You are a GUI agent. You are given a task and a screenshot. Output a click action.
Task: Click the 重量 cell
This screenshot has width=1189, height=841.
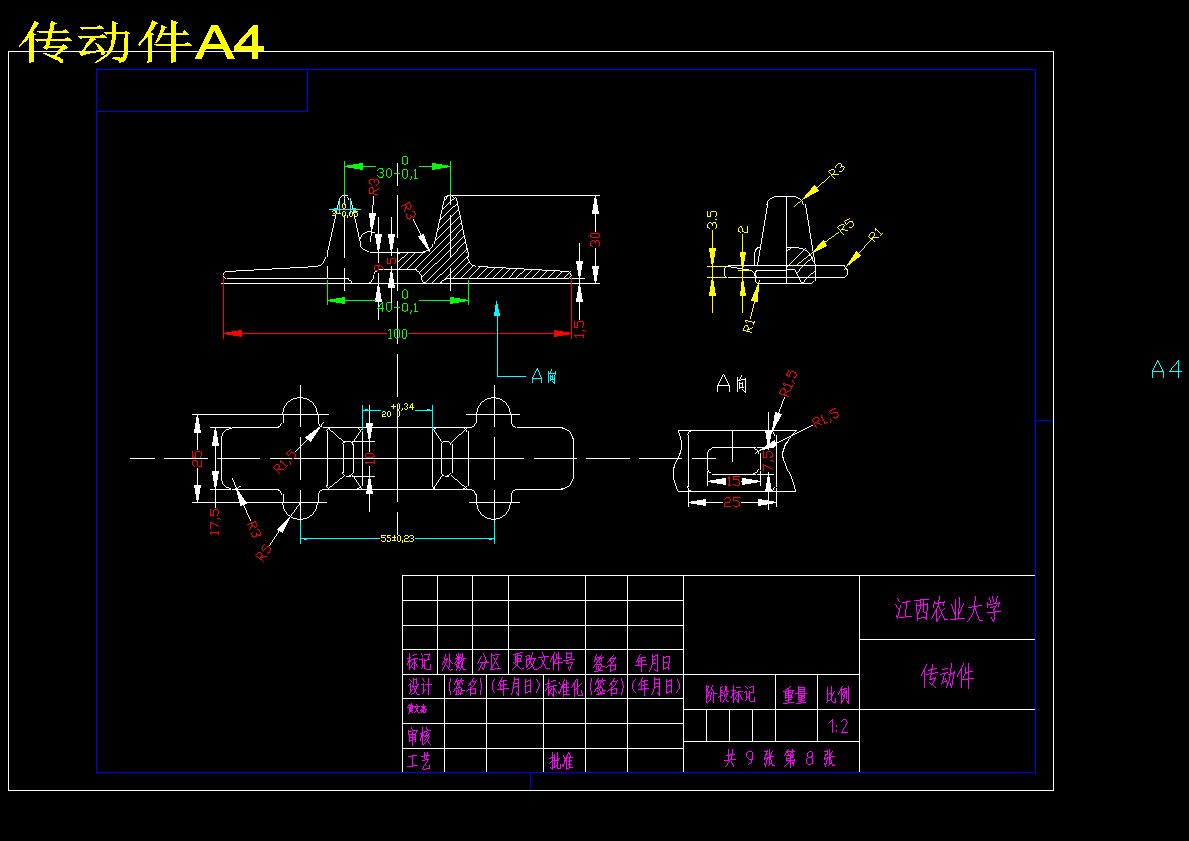[795, 695]
